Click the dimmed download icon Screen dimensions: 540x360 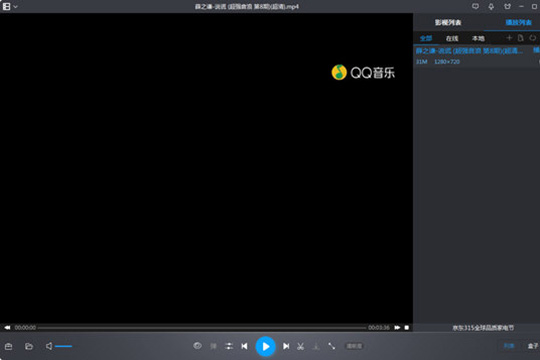coord(316,347)
